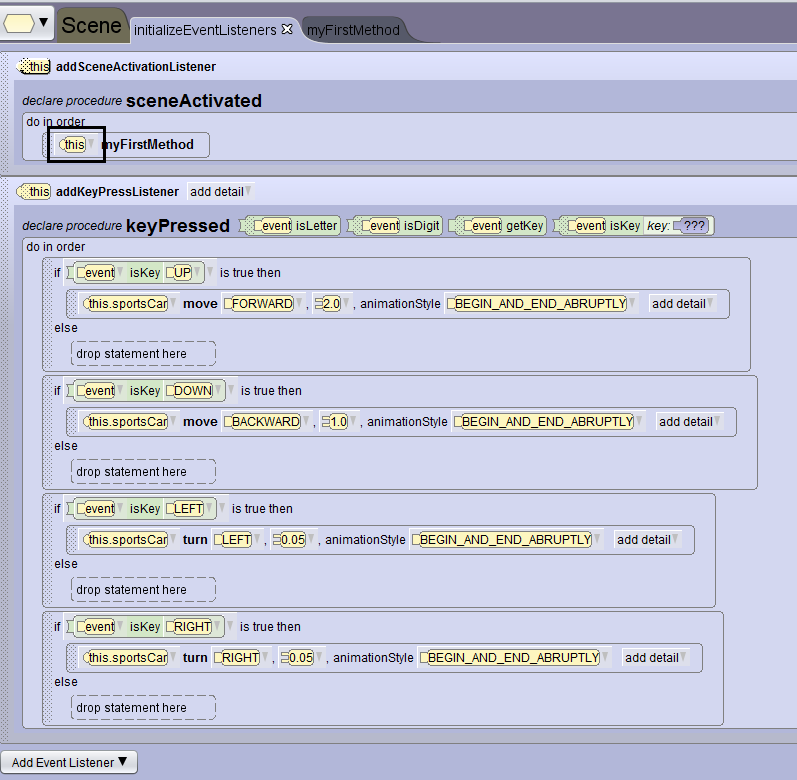Click event tile in UP condition

tap(96, 273)
